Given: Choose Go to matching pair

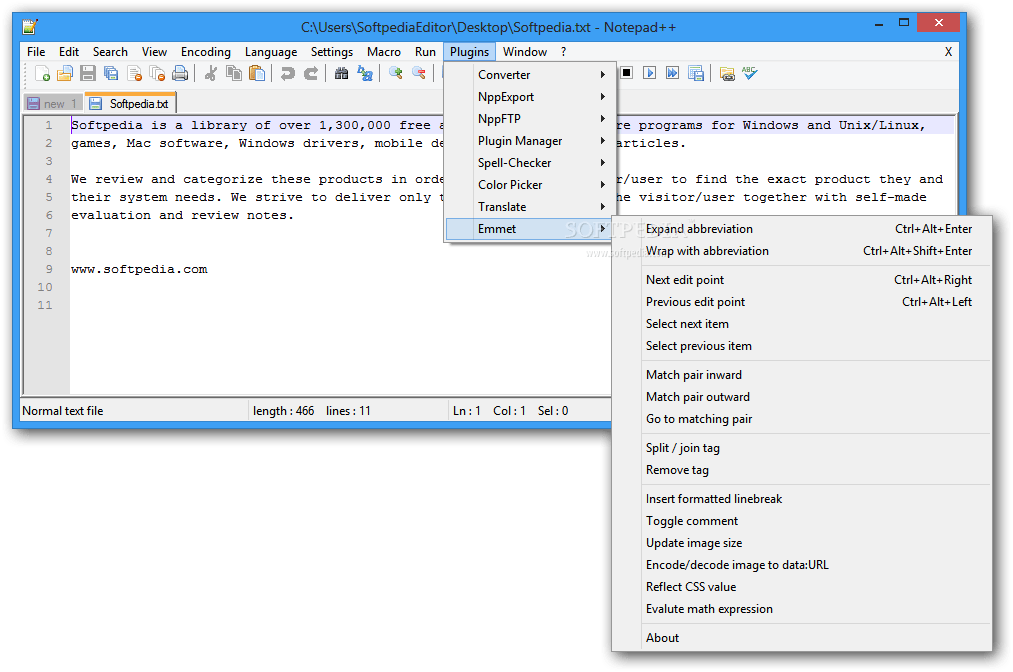Looking at the screenshot, I should point(802,419).
